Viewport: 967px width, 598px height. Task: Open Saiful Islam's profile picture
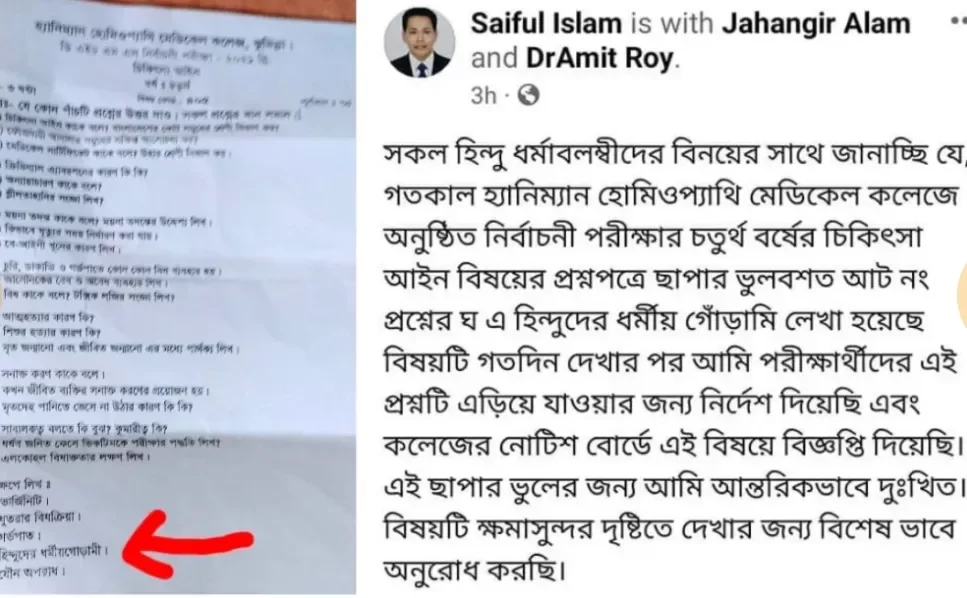tap(419, 43)
